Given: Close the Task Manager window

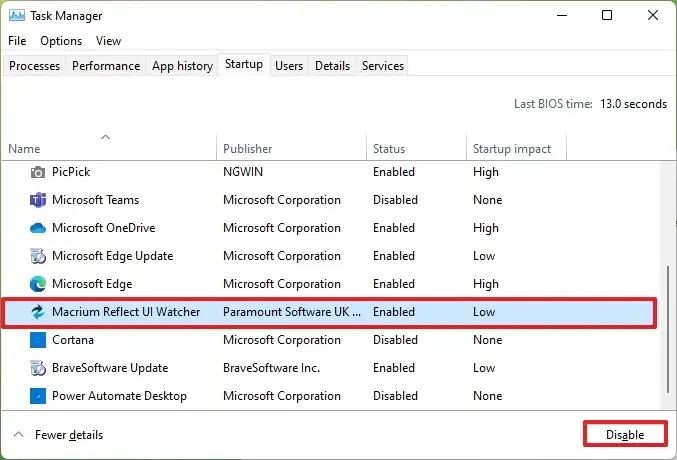Looking at the screenshot, I should coord(653,16).
